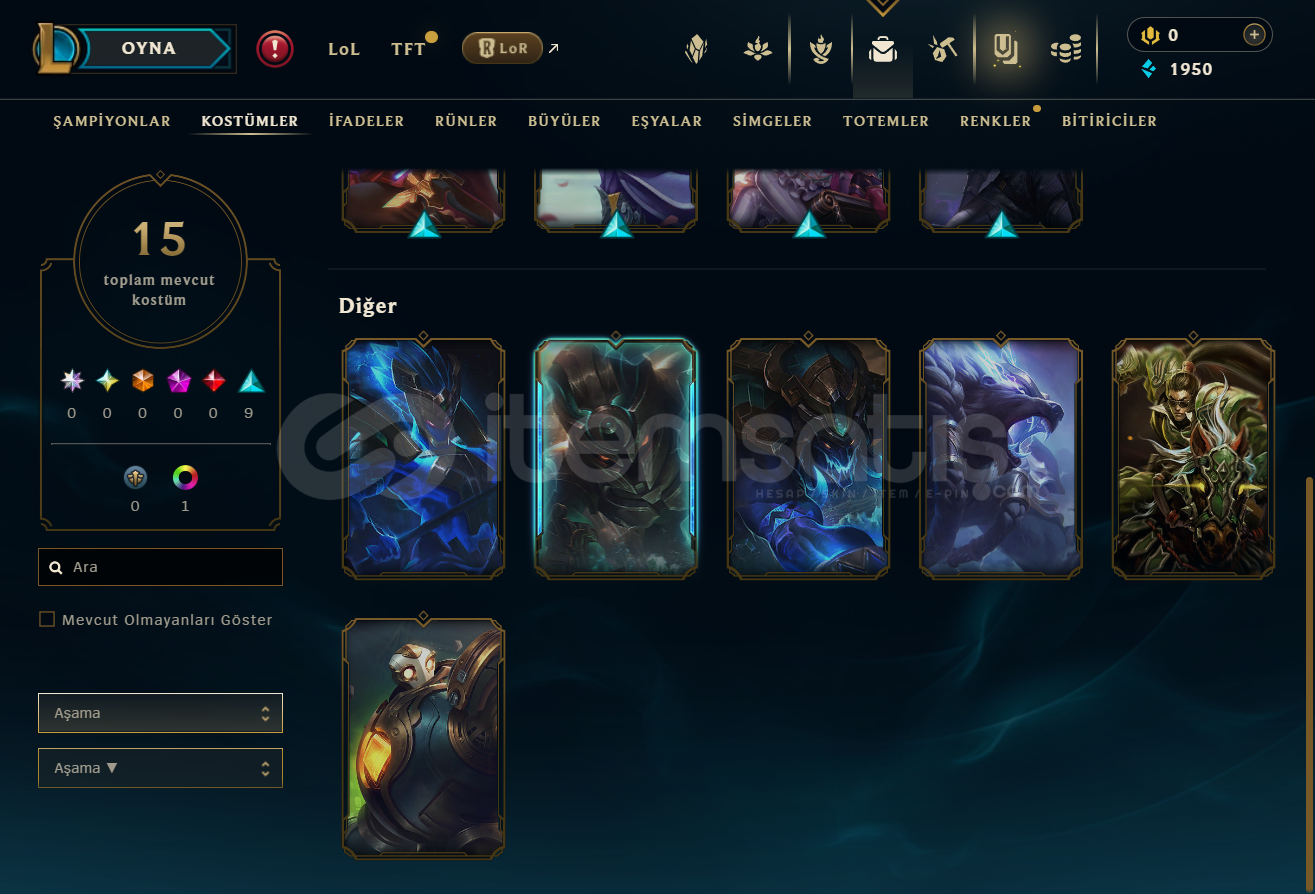
Task: Click the chroma color wheel counter icon
Action: 185,478
